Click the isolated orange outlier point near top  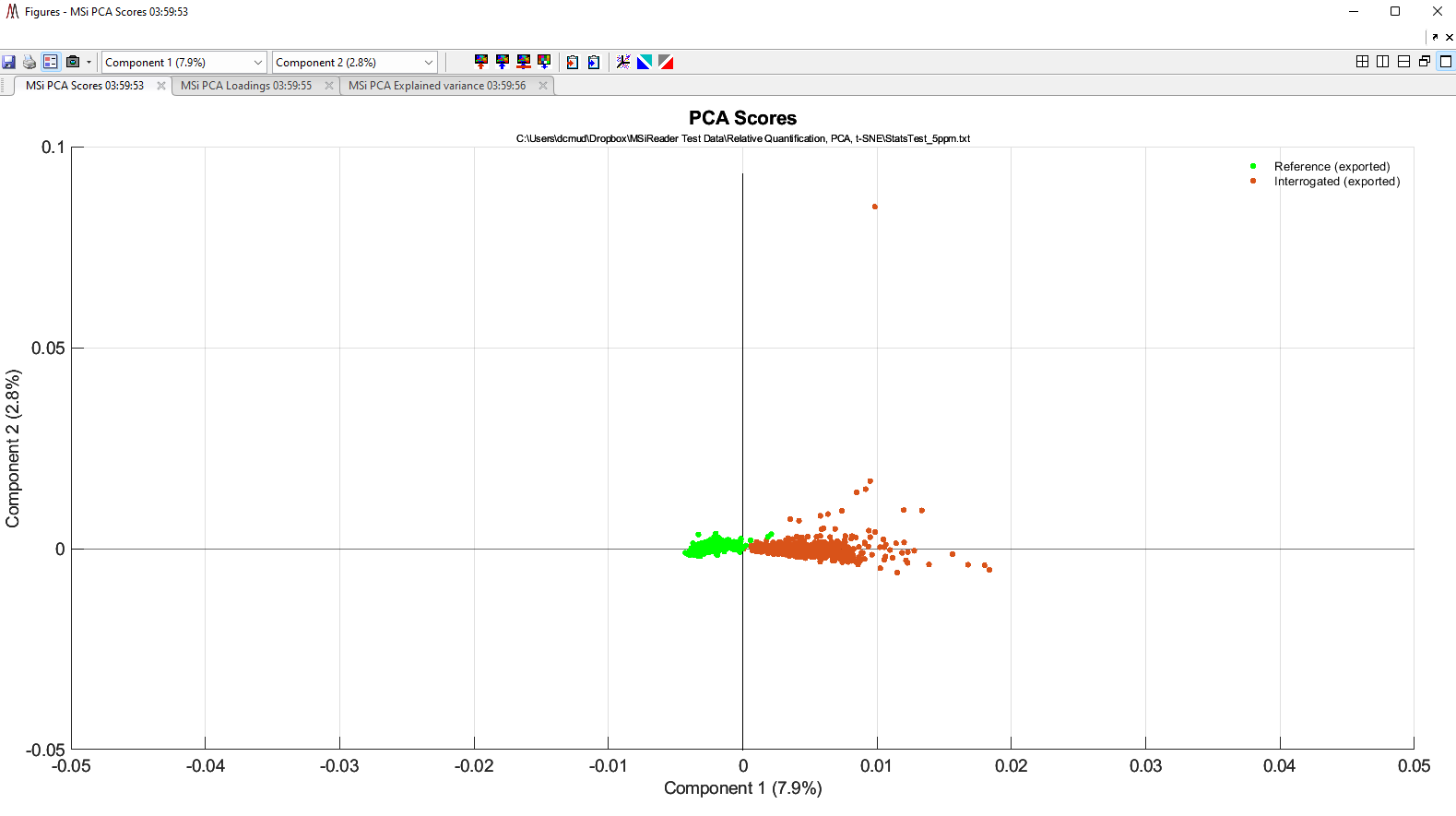[x=875, y=207]
